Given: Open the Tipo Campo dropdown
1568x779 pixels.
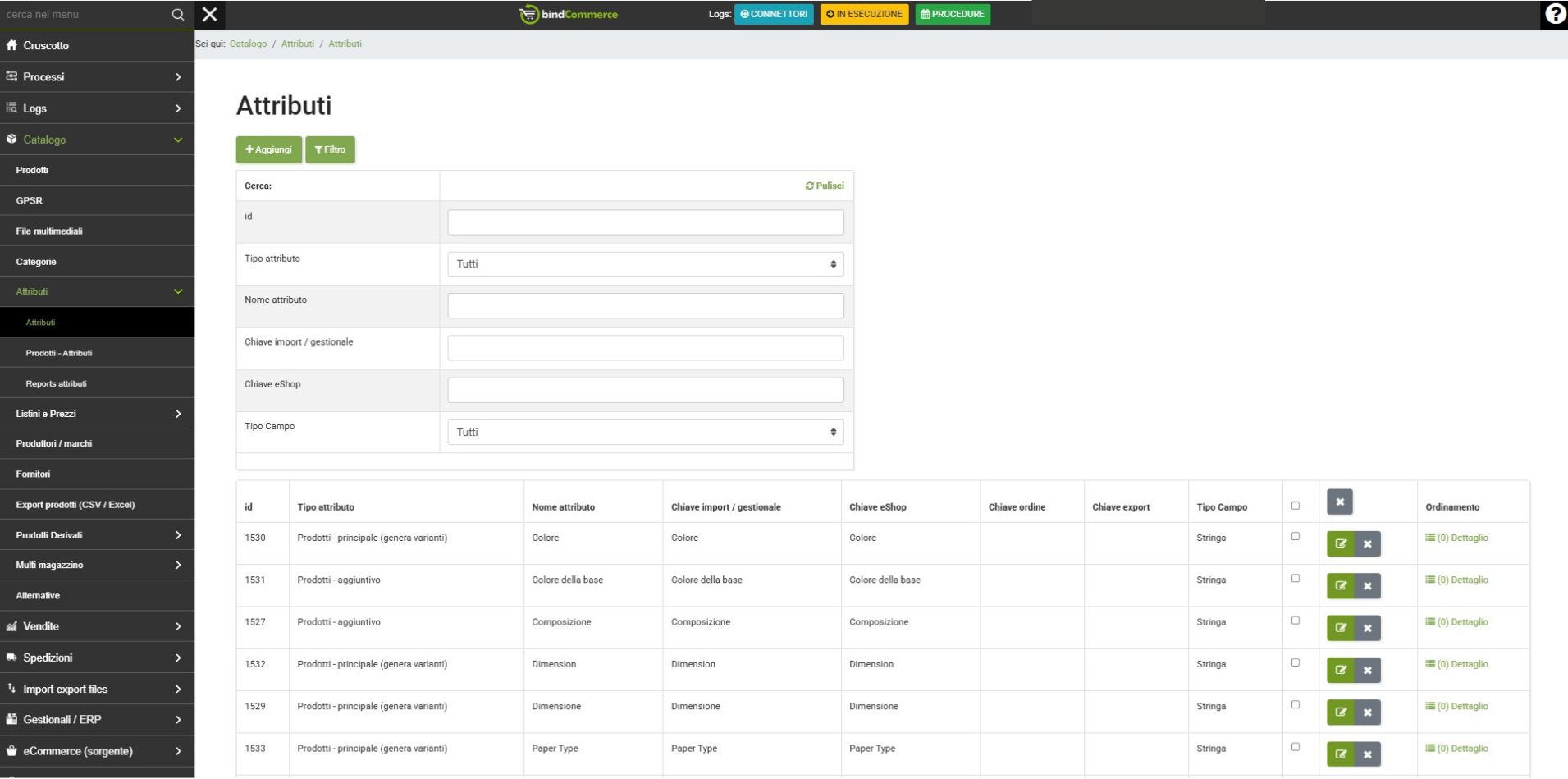Looking at the screenshot, I should [645, 433].
